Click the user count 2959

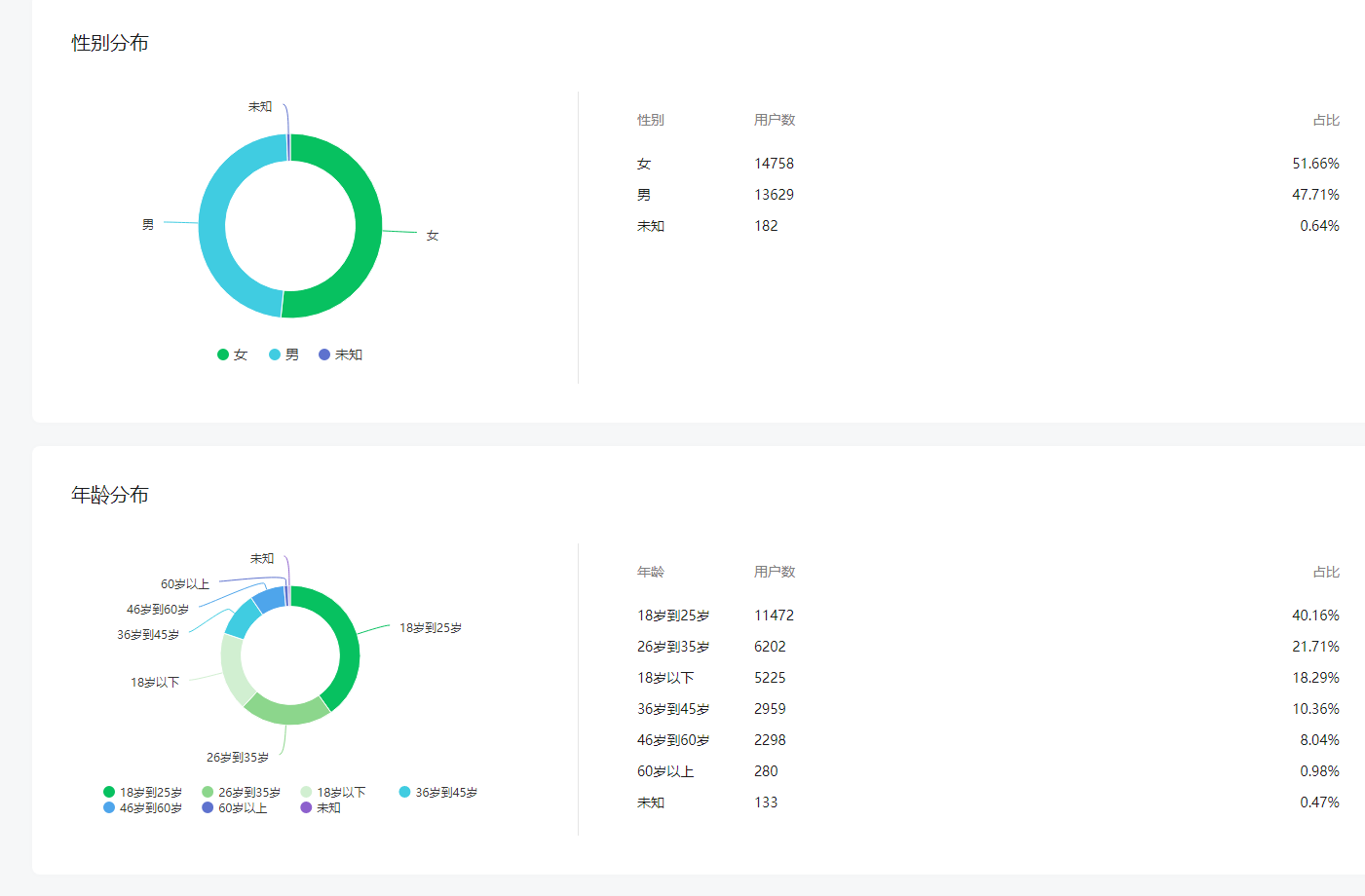[770, 709]
